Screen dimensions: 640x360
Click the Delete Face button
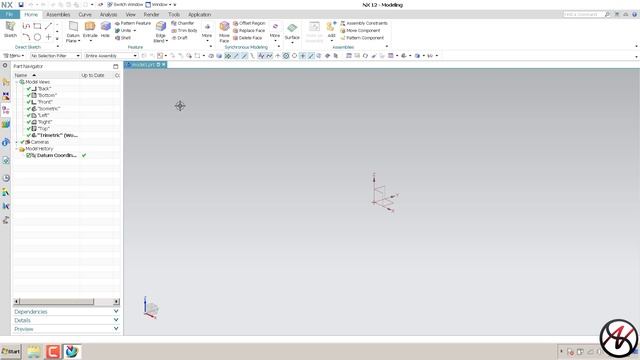click(x=248, y=38)
